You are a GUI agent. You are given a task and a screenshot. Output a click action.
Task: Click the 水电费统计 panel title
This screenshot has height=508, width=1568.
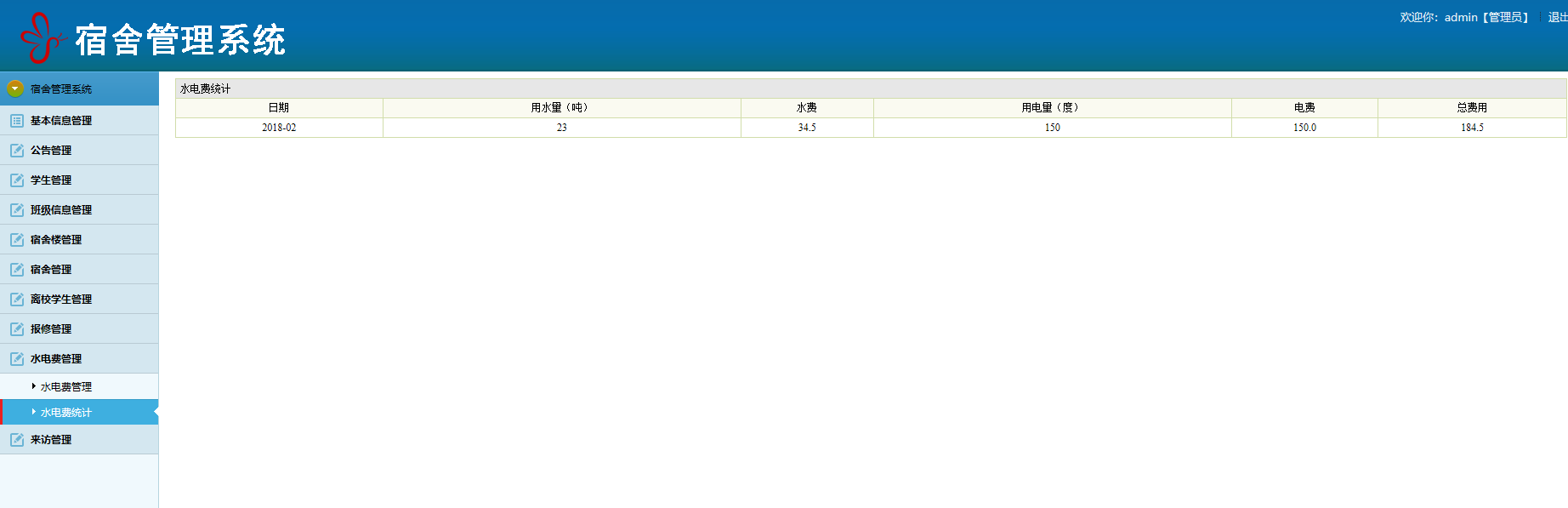(x=205, y=88)
